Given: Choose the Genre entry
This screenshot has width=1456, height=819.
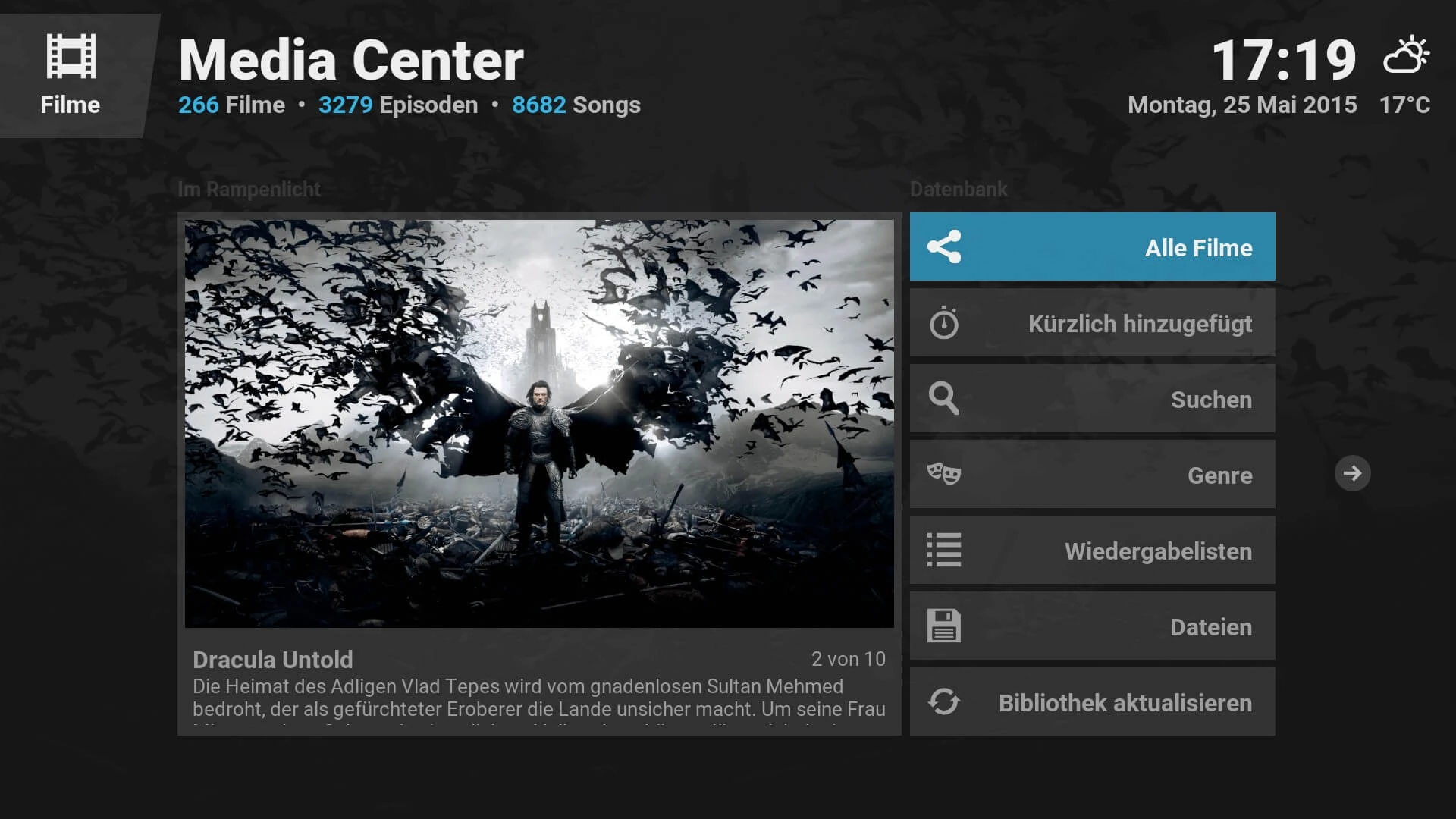Looking at the screenshot, I should (1093, 474).
